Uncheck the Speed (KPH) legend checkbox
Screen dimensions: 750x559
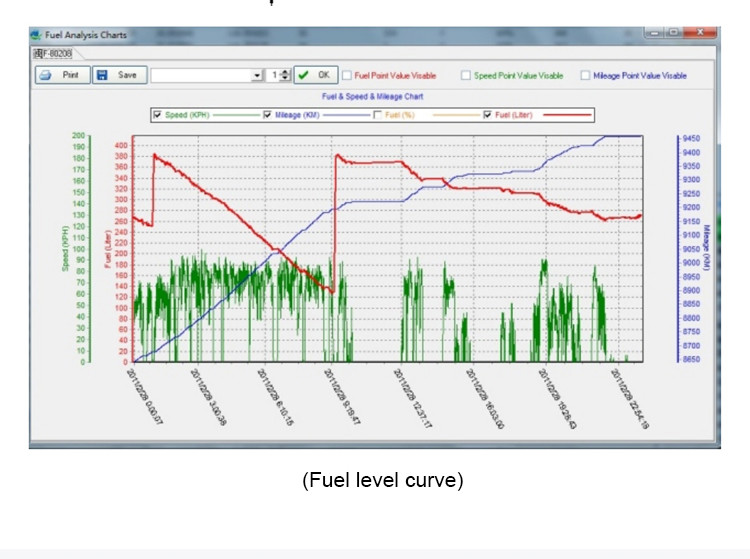tap(157, 115)
